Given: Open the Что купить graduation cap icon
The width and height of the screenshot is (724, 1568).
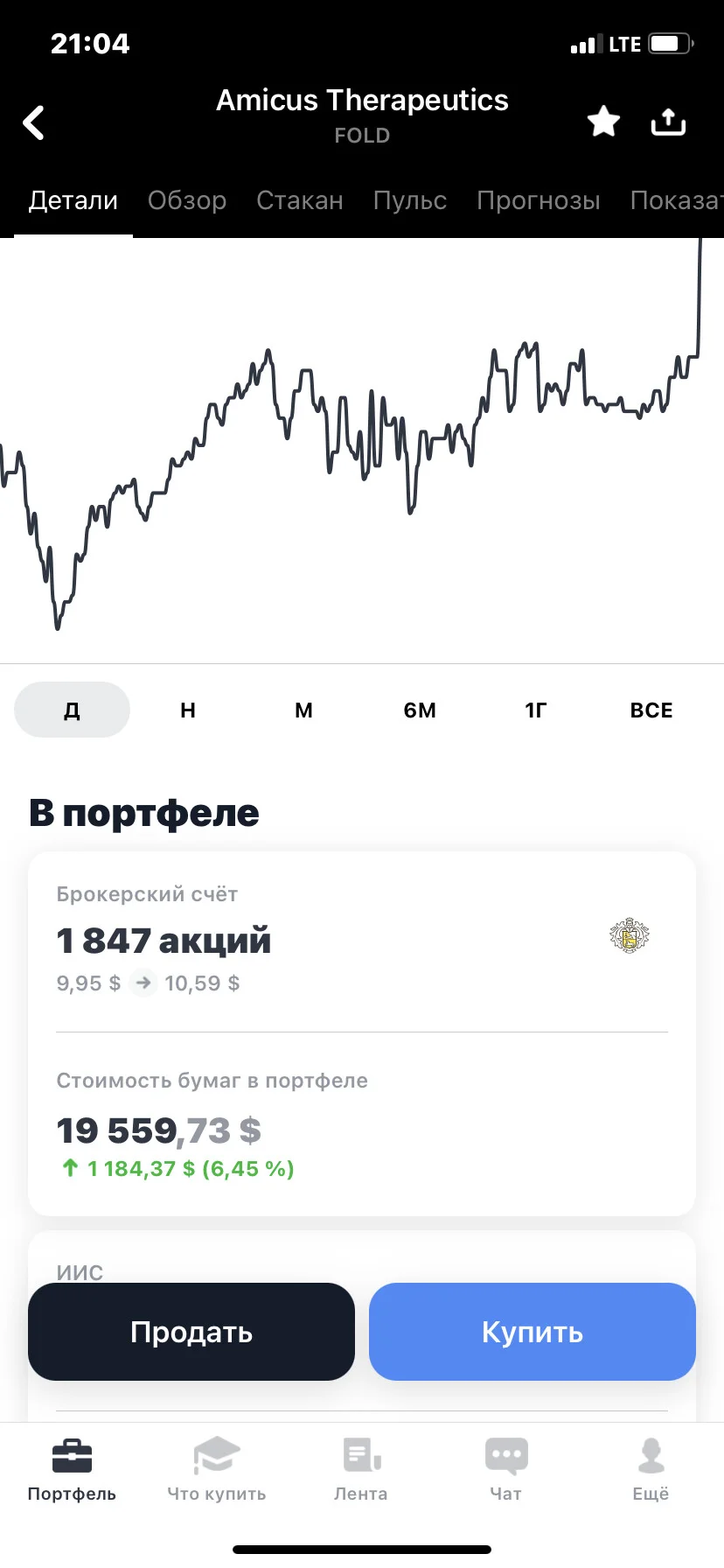Looking at the screenshot, I should (217, 1456).
